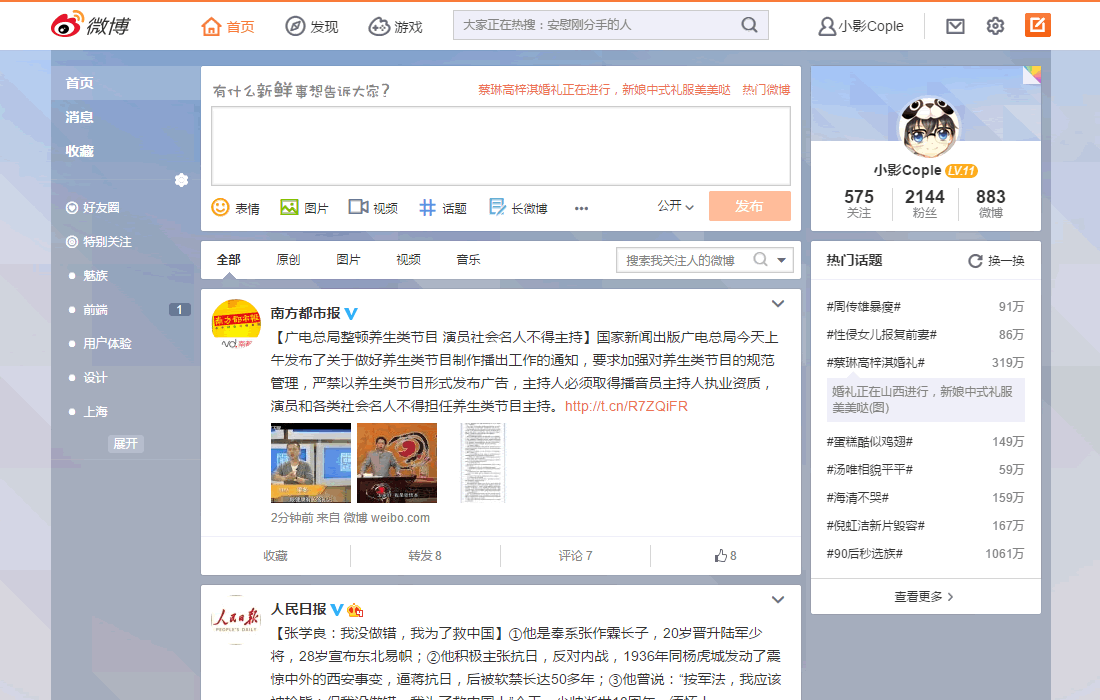Click 评论 7 to comment

point(575,556)
